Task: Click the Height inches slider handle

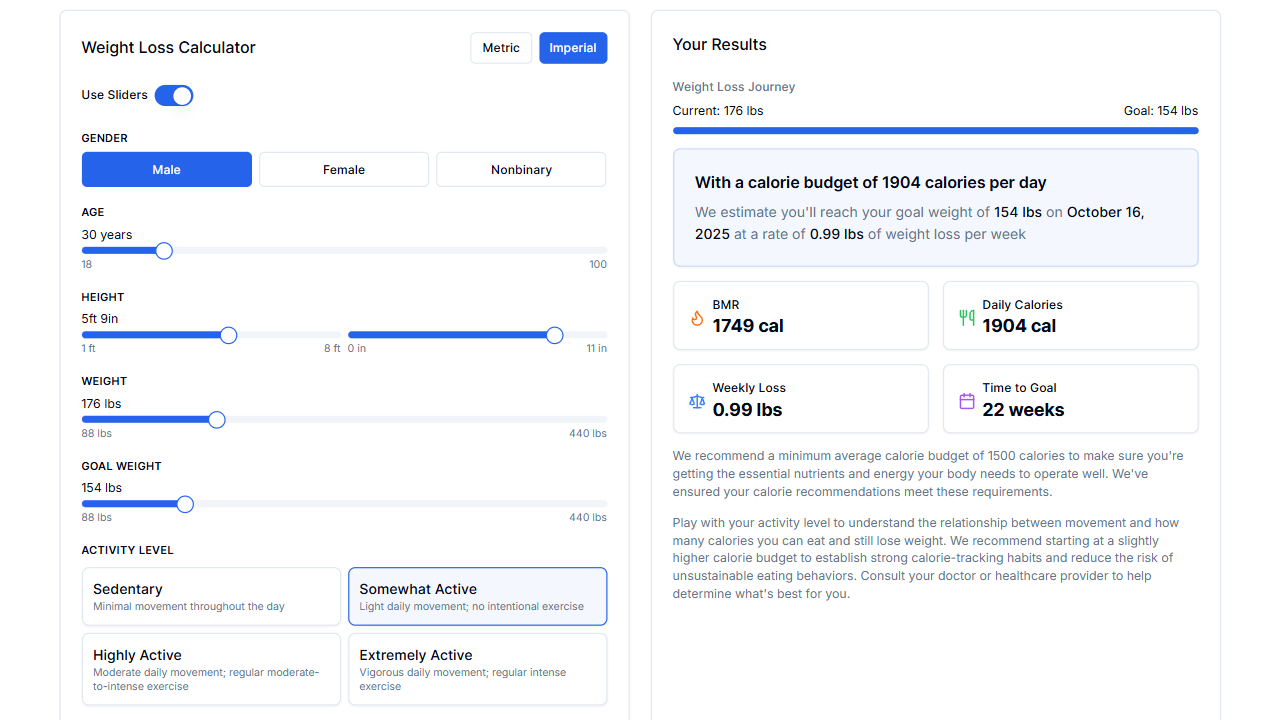Action: 554,335
